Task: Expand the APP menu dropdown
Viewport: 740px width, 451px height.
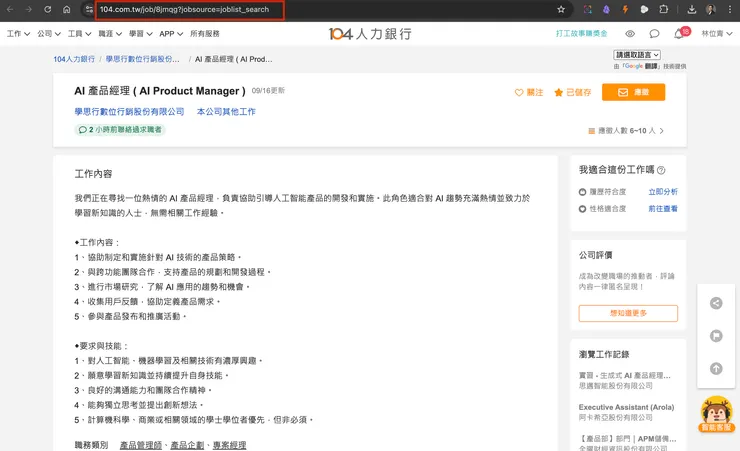Action: [171, 33]
